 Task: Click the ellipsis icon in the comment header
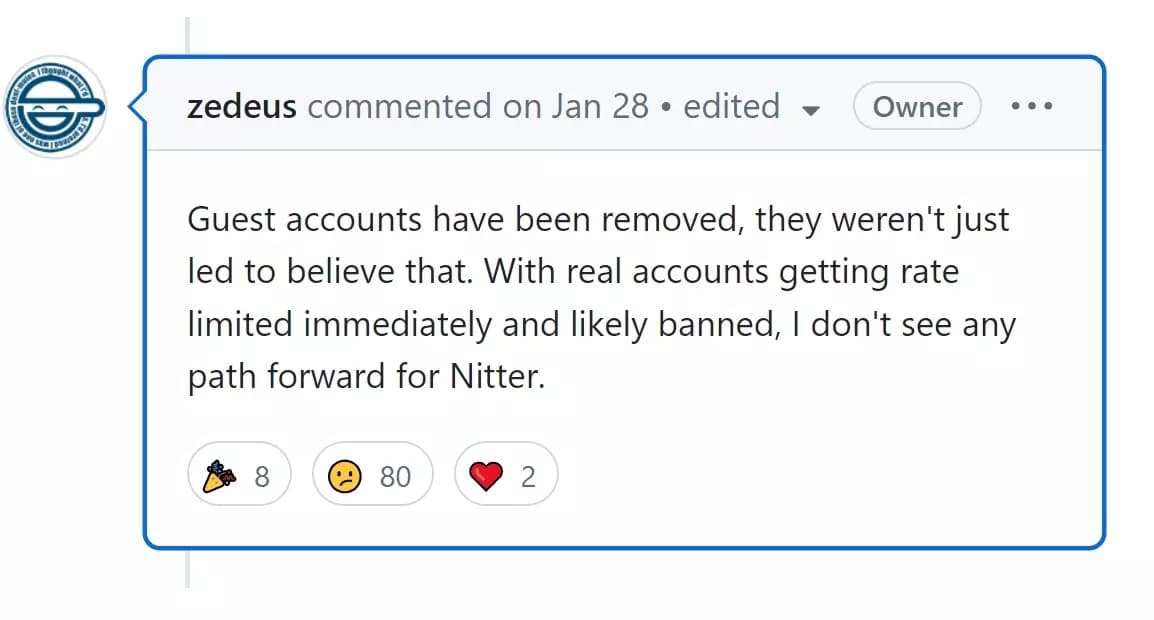(1032, 105)
